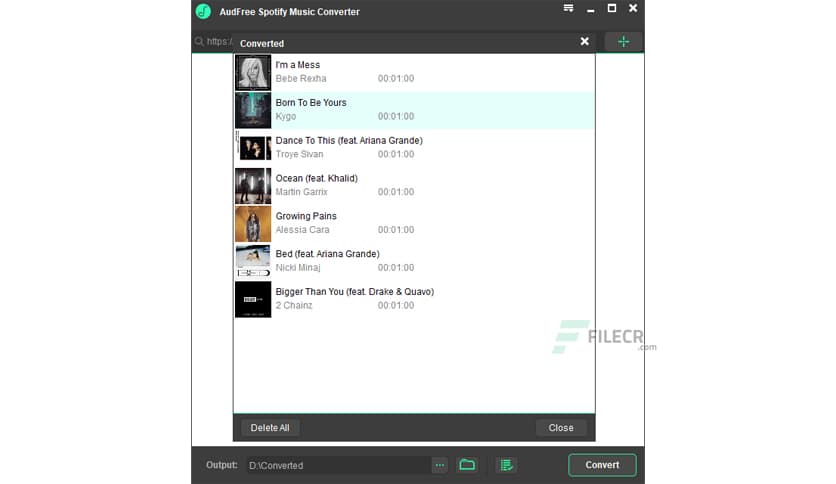Click the Convert button

(x=602, y=465)
